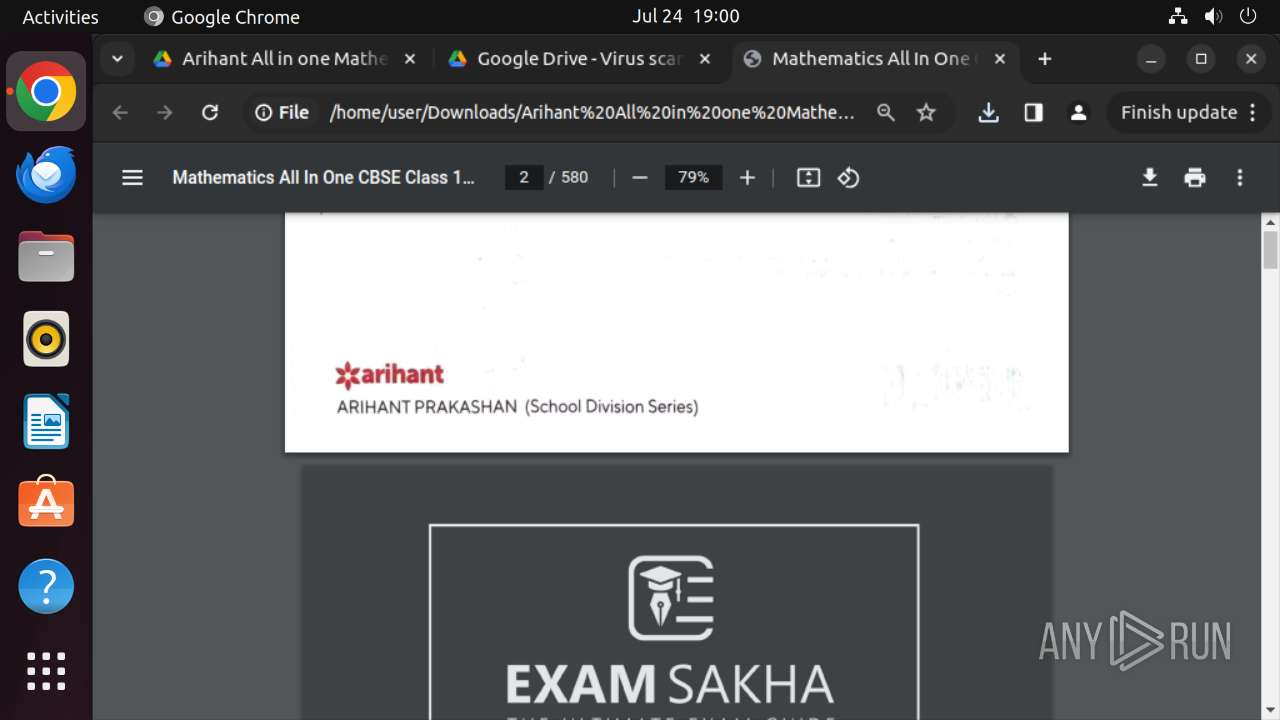Bookmark this tab with star icon

(926, 113)
